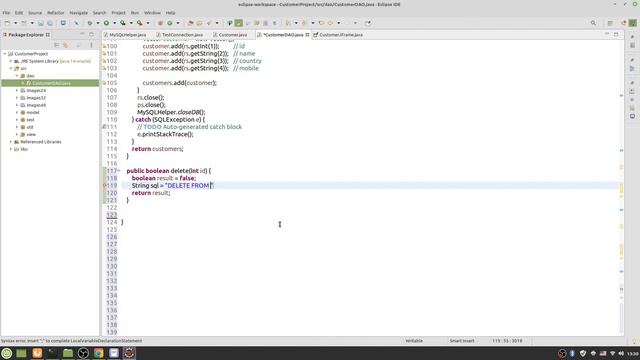Screen dimensions: 640x360
Task: Click line number 119 in the gutter
Action: (112, 185)
